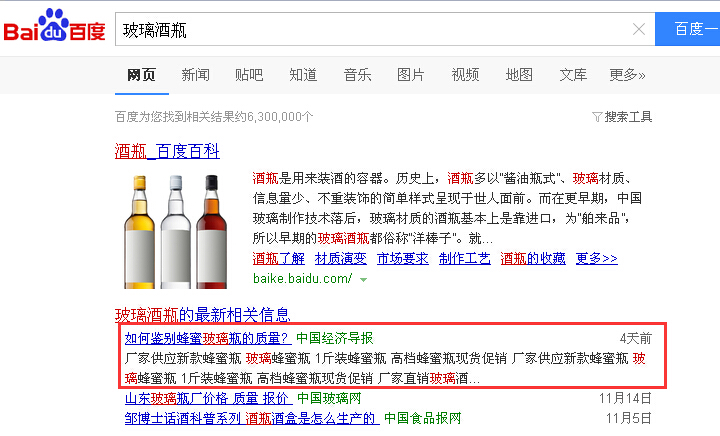
Task: Open the 酒瓶了解 sub-link
Action: coord(279,258)
